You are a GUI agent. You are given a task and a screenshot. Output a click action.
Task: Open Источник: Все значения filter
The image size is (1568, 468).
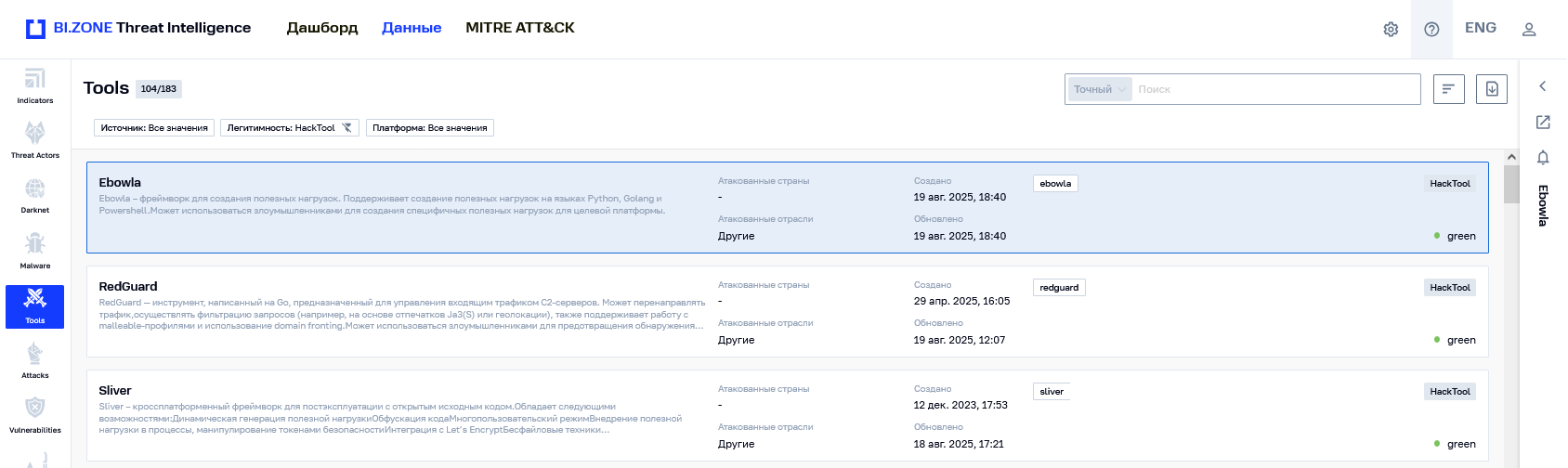(154, 127)
